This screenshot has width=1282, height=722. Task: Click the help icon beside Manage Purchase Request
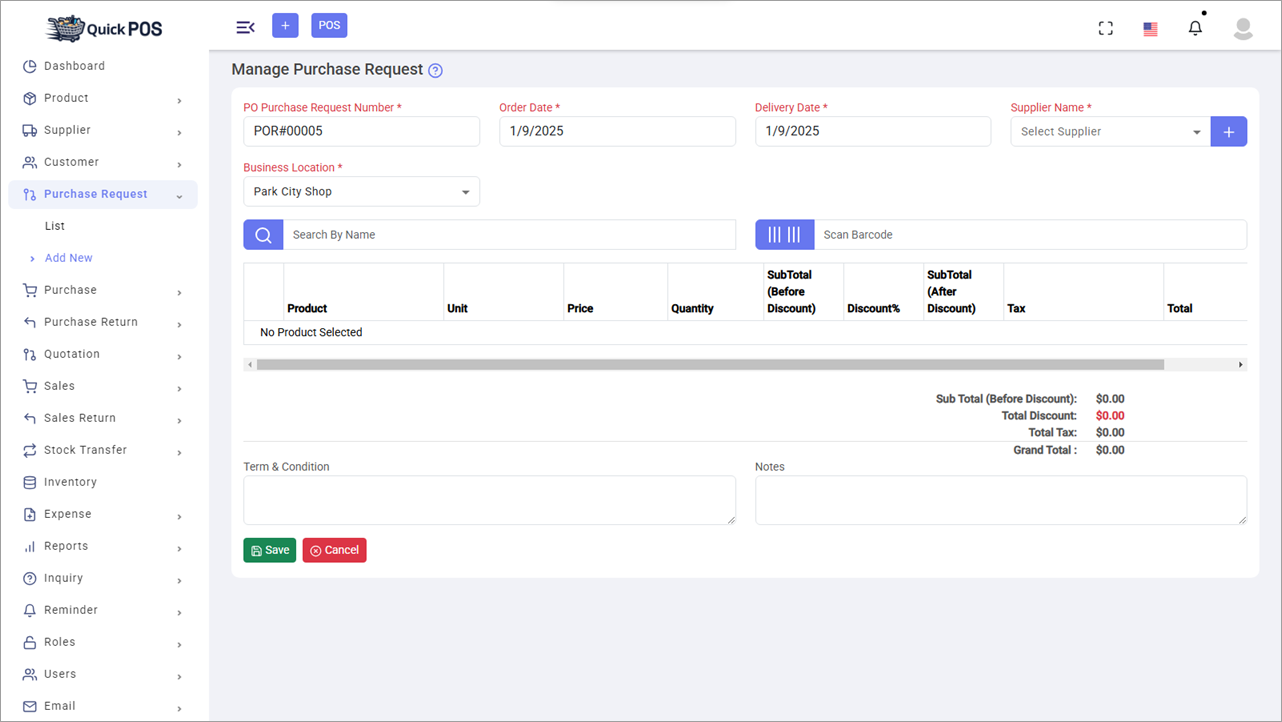pos(434,70)
